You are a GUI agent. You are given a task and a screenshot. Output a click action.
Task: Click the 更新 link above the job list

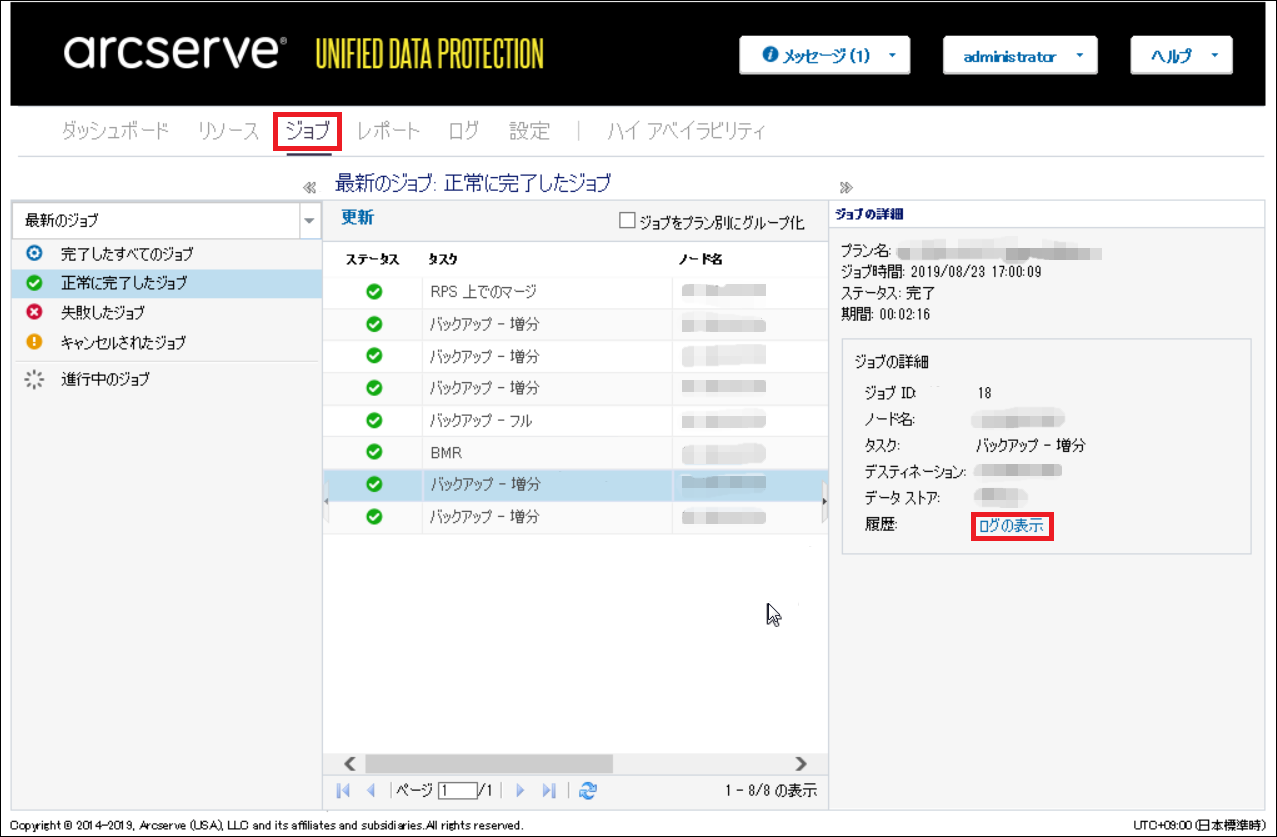[357, 218]
